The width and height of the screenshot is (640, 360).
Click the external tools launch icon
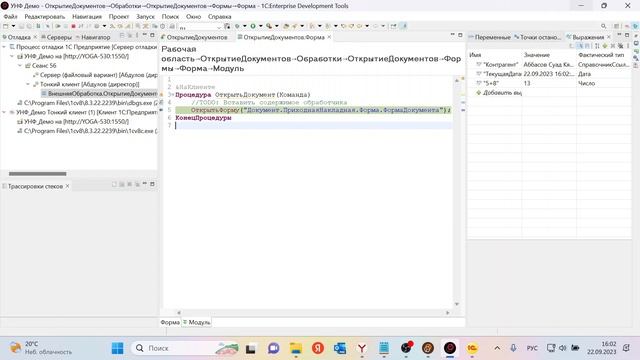coord(269,26)
